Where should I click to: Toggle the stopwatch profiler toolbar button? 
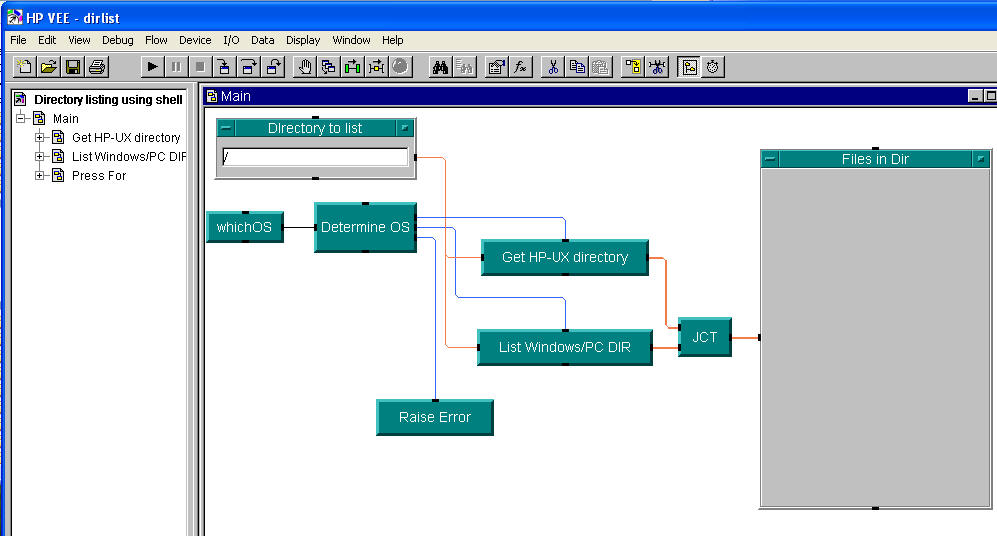pyautogui.click(x=713, y=67)
